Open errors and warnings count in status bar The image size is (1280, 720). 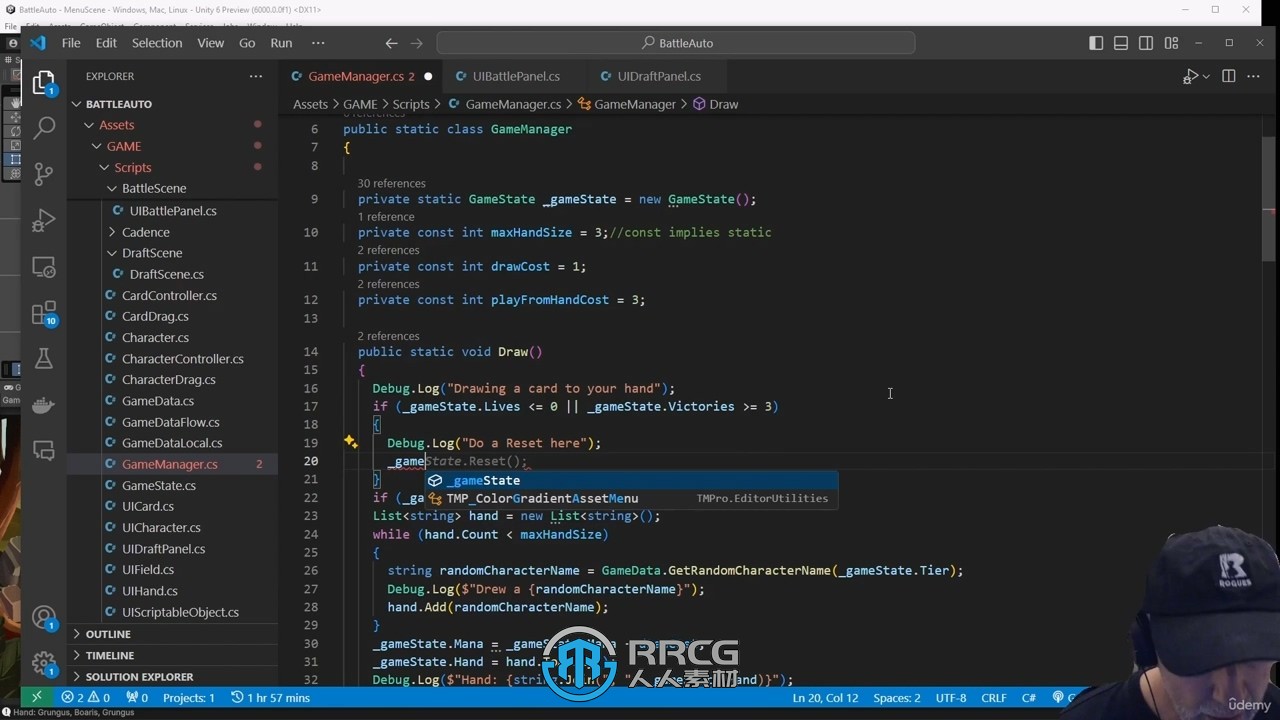click(86, 697)
